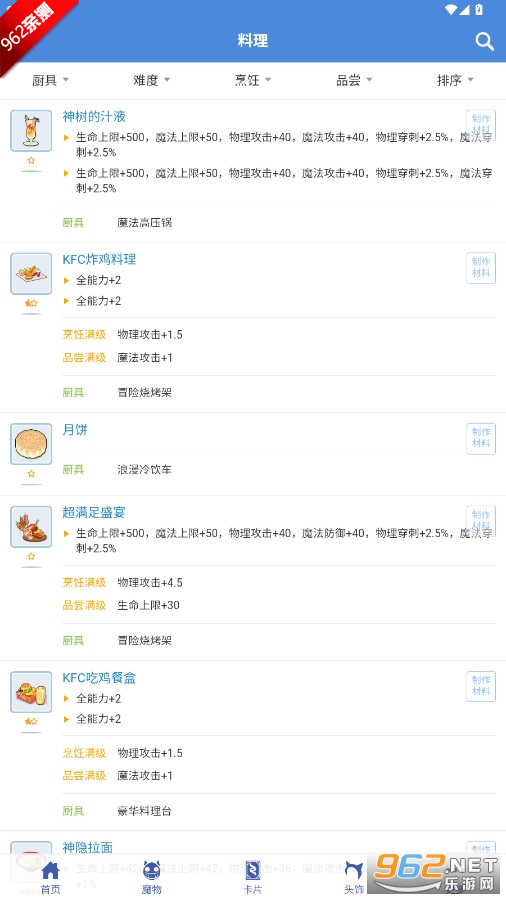The width and height of the screenshot is (506, 900).
Task: Expand the 厨具 filter dropdown
Action: pos(50,80)
